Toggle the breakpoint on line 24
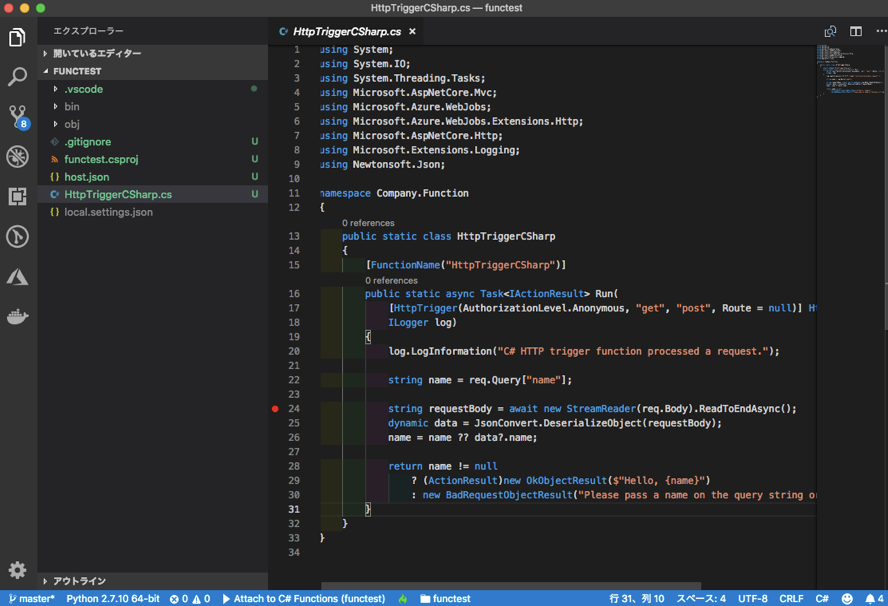888x606 pixels. 275,409
